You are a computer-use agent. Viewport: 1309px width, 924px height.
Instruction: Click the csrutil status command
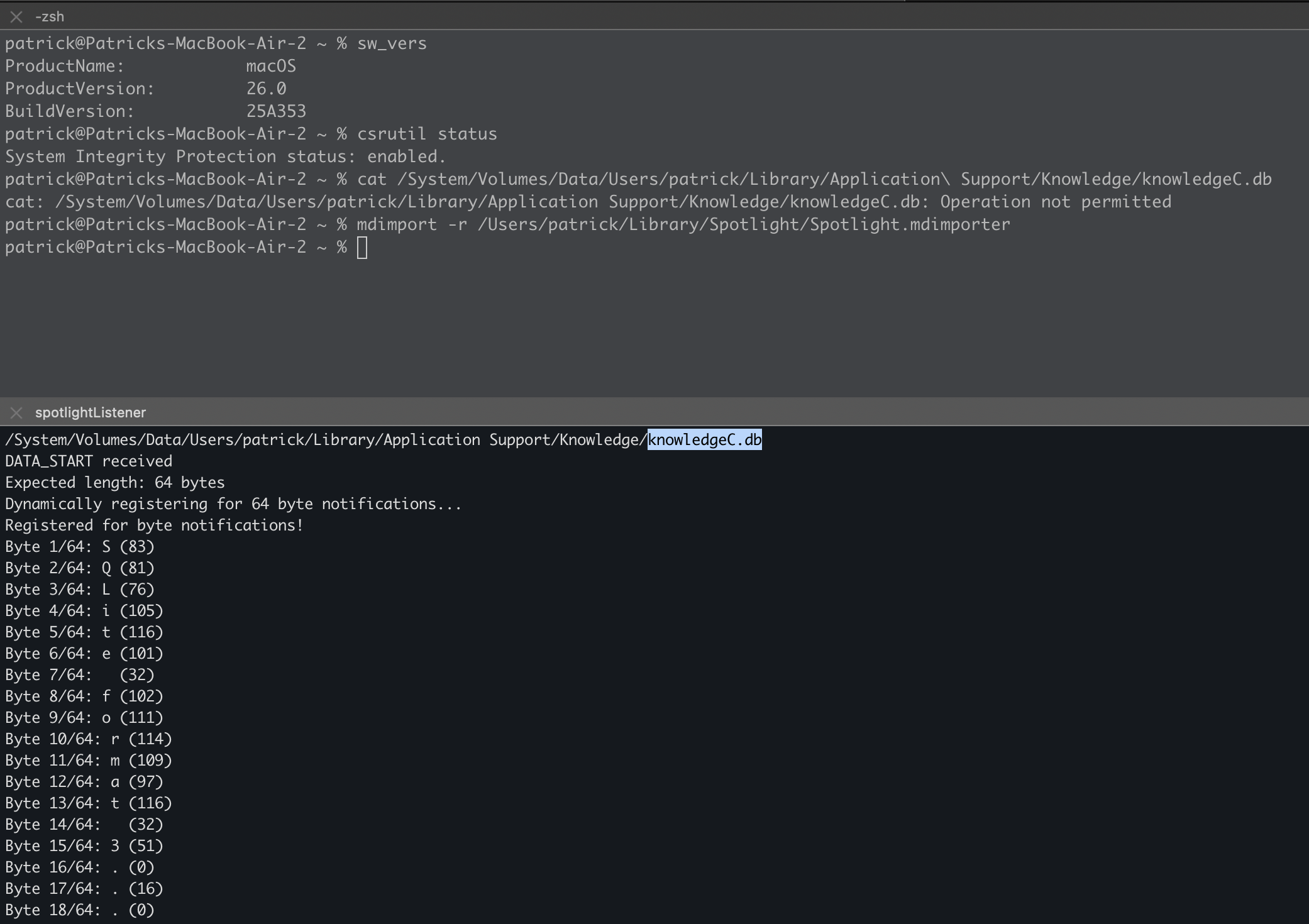[427, 135]
